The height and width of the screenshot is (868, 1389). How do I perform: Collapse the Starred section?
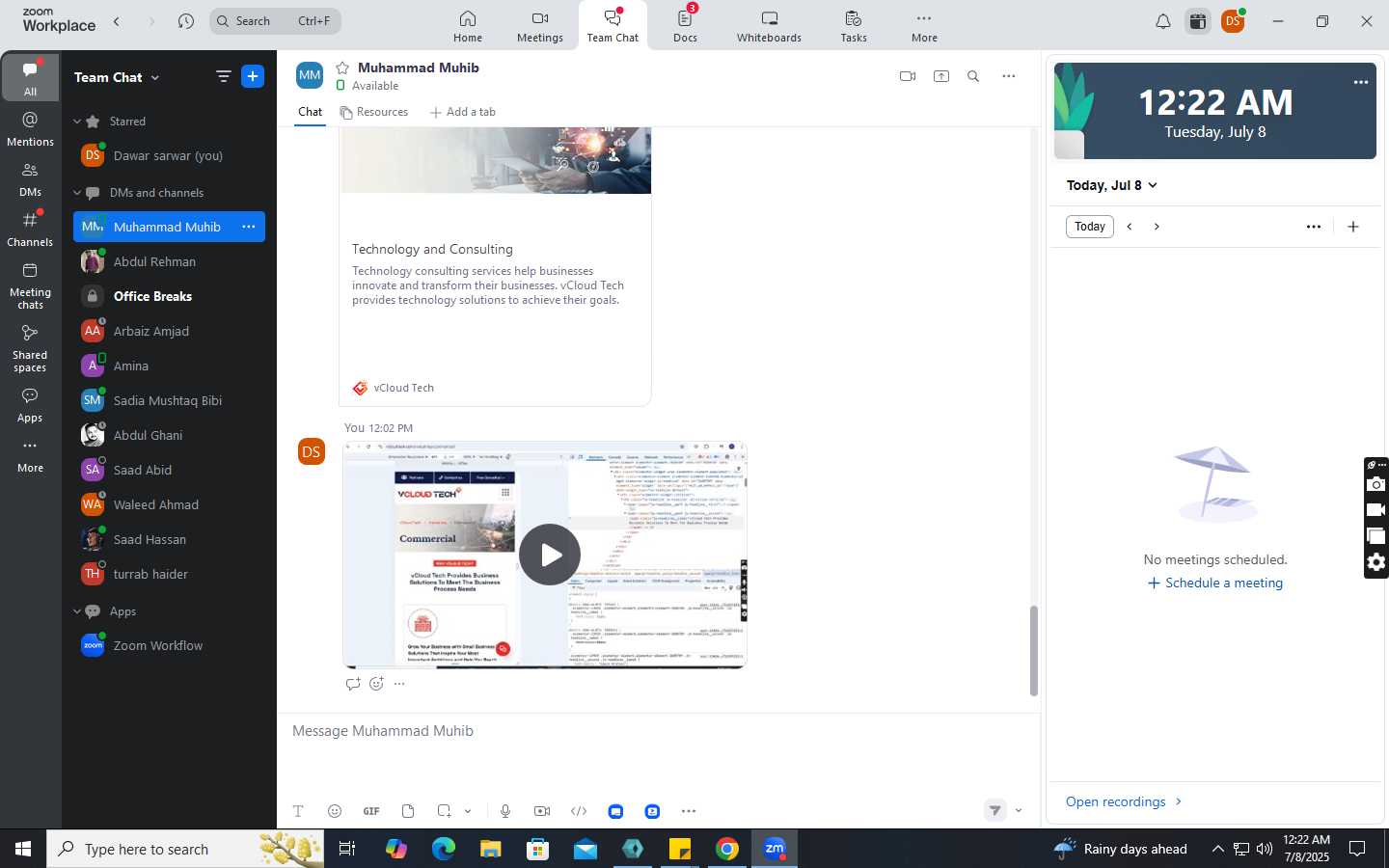(x=77, y=122)
